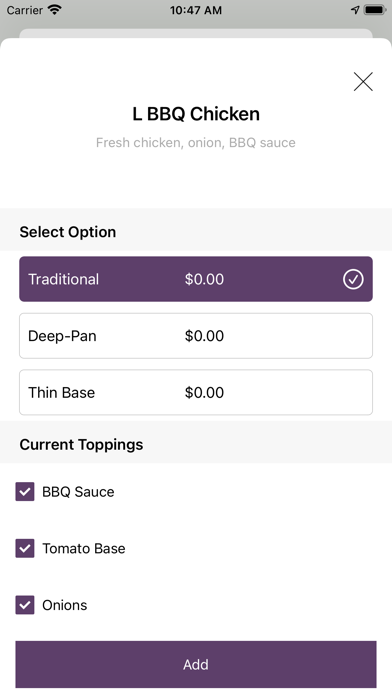Add the pizza to the order
The width and height of the screenshot is (392, 696).
[196, 664]
